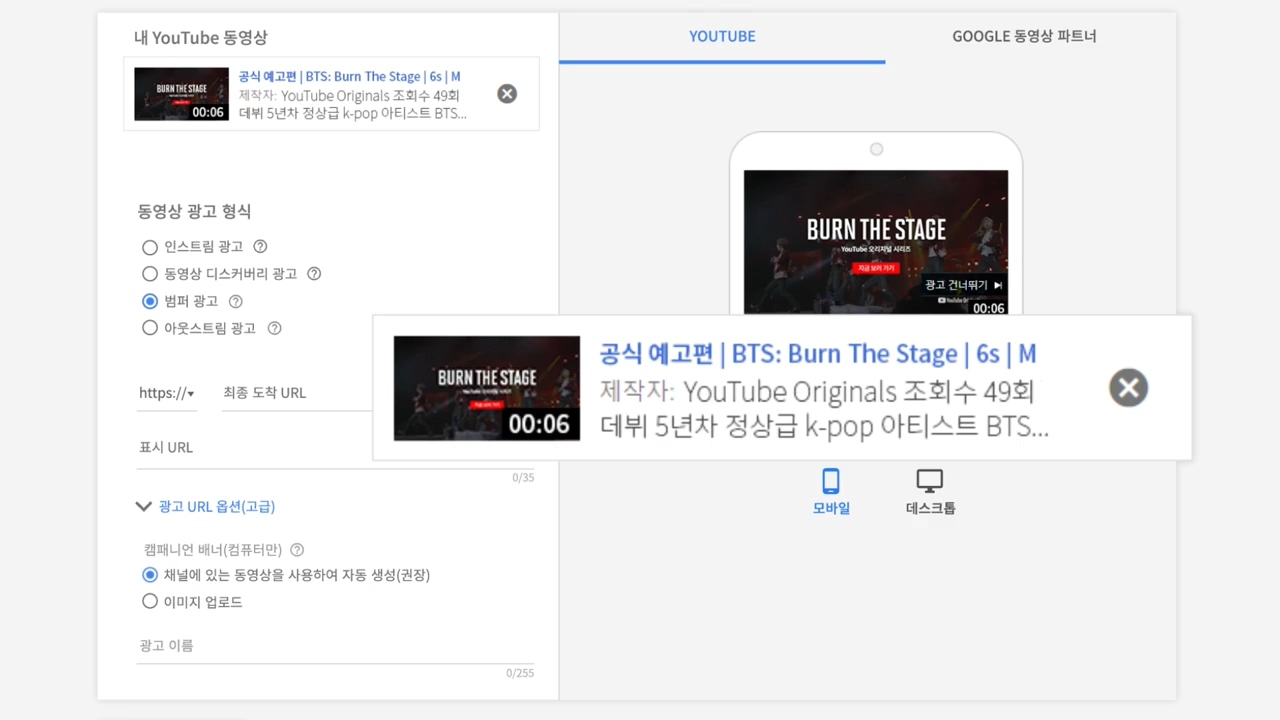
Task: Click 광고 건너뛰기 in phone preview
Action: (x=964, y=285)
